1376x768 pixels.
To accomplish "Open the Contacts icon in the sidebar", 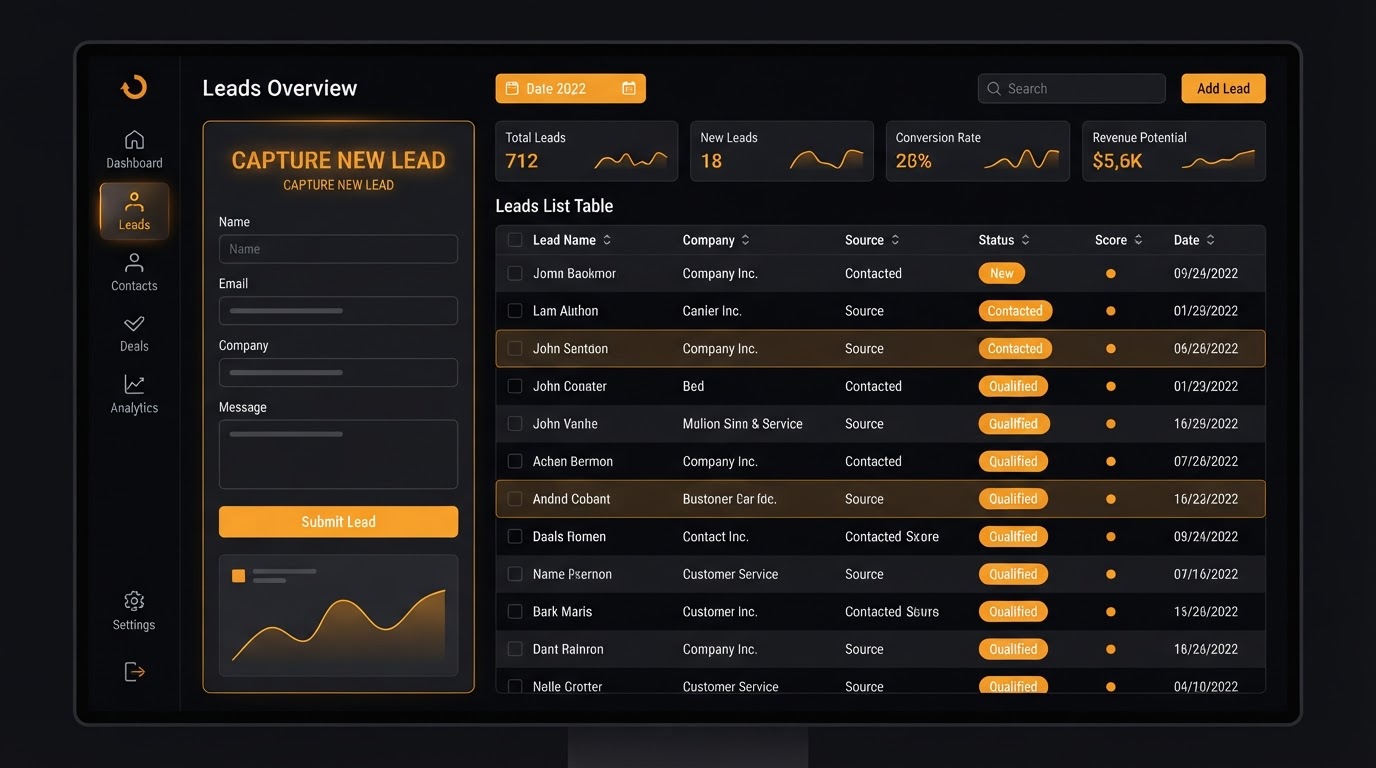I will pos(134,263).
